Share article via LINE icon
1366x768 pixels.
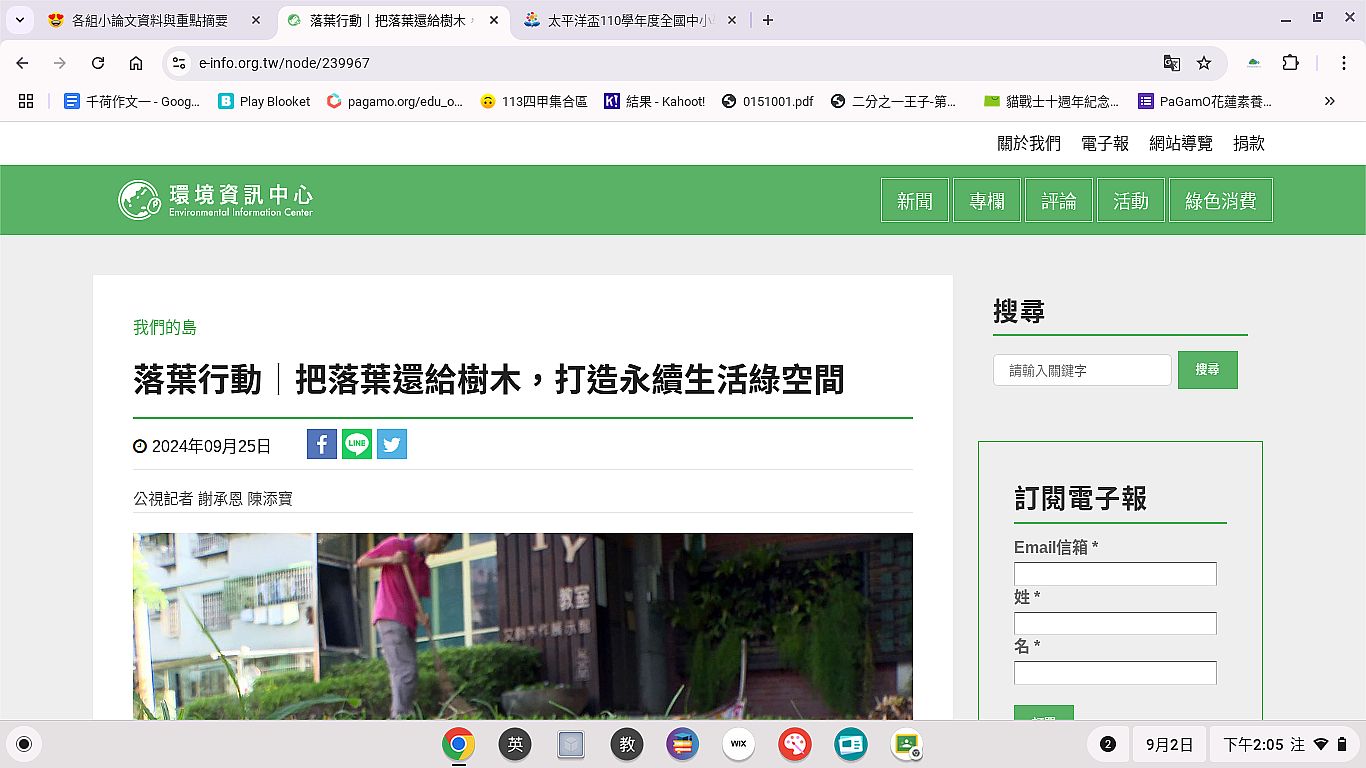pos(357,444)
